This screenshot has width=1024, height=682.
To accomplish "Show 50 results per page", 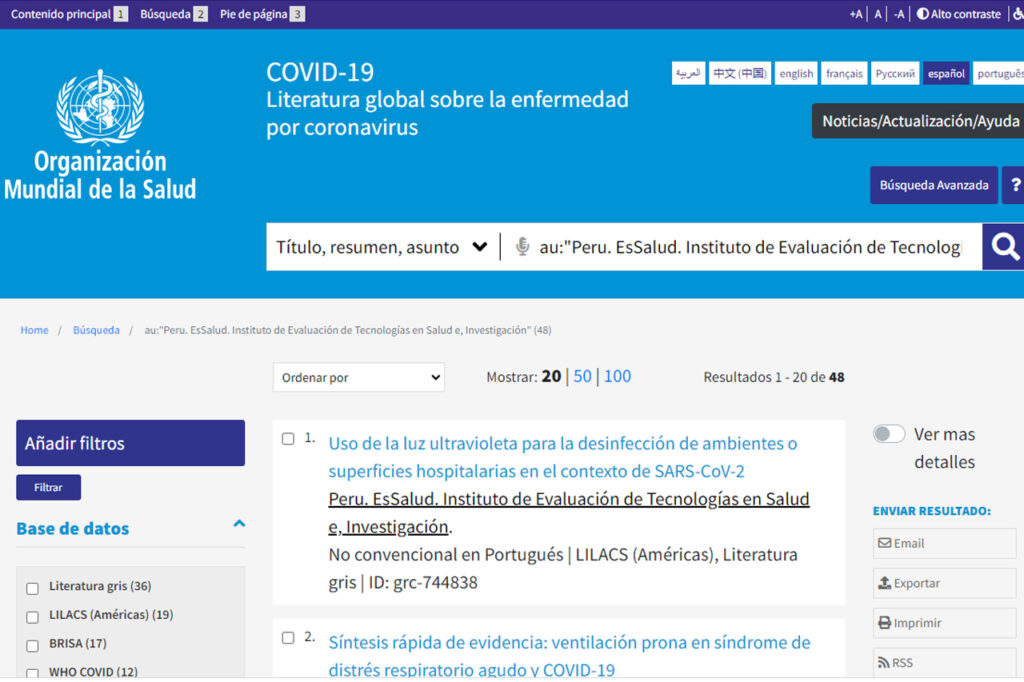I will (582, 376).
